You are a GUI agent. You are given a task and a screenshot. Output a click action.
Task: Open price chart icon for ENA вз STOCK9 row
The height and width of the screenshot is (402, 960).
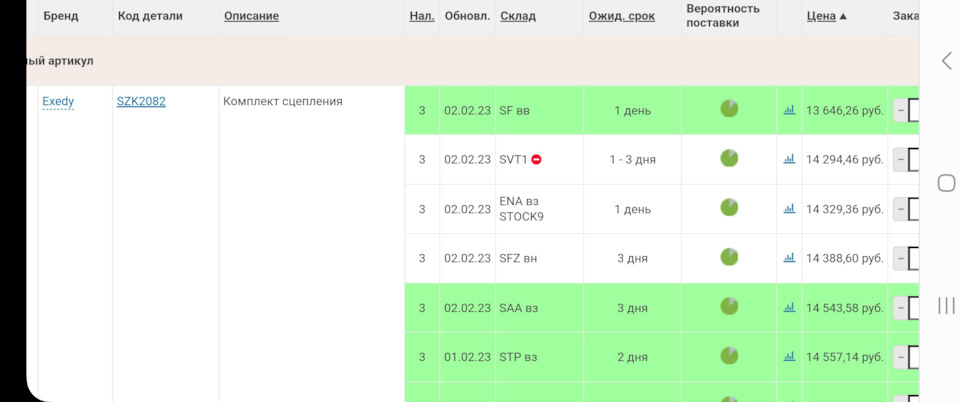(x=789, y=209)
